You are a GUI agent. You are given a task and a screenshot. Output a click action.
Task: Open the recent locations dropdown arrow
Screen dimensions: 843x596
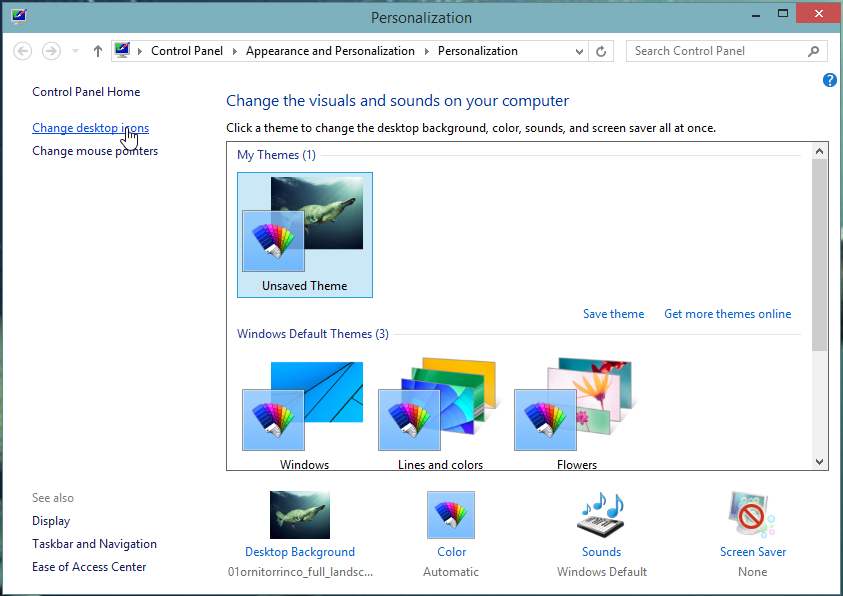click(x=75, y=51)
